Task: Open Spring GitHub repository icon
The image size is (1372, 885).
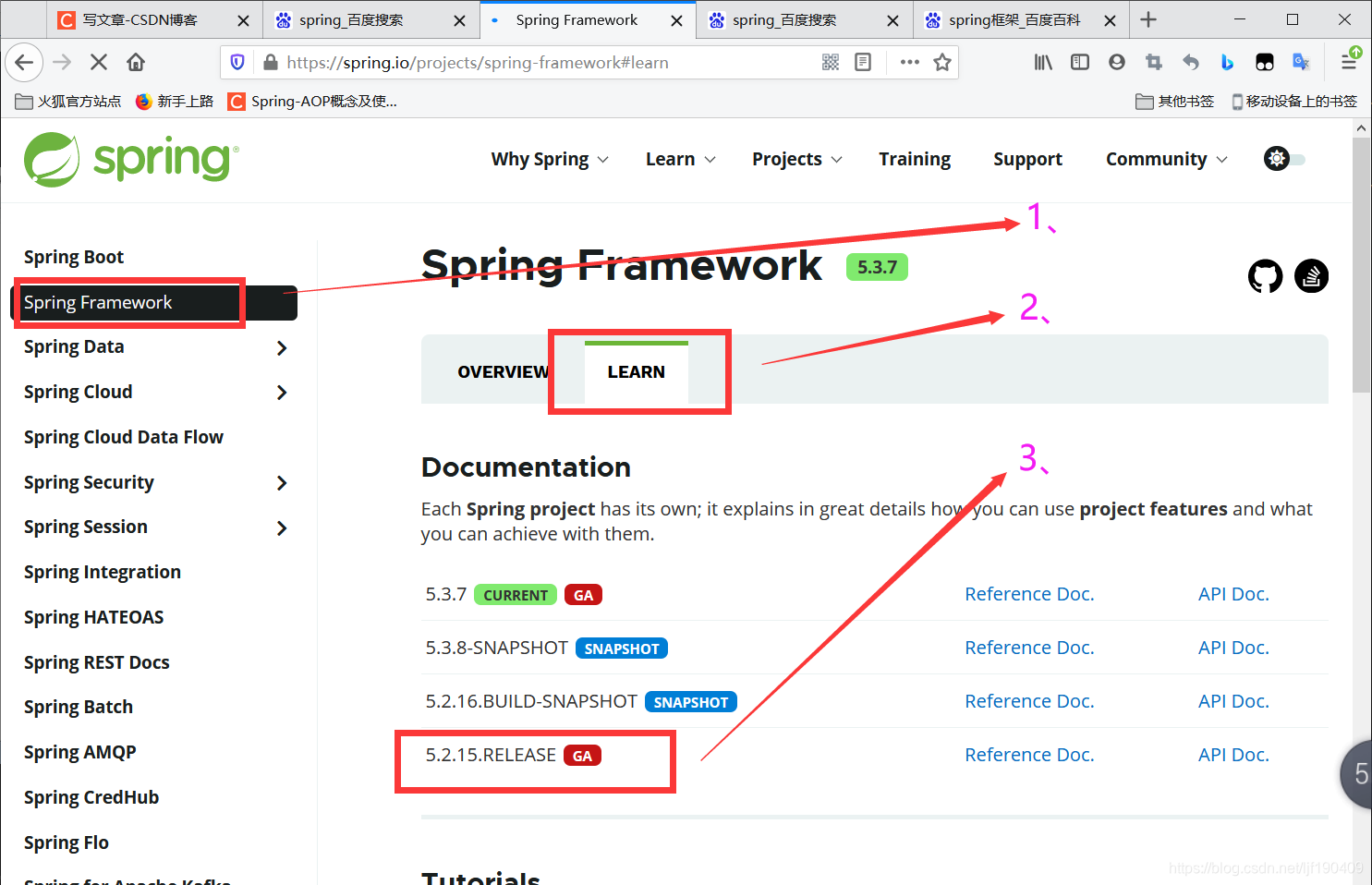Action: [1266, 276]
